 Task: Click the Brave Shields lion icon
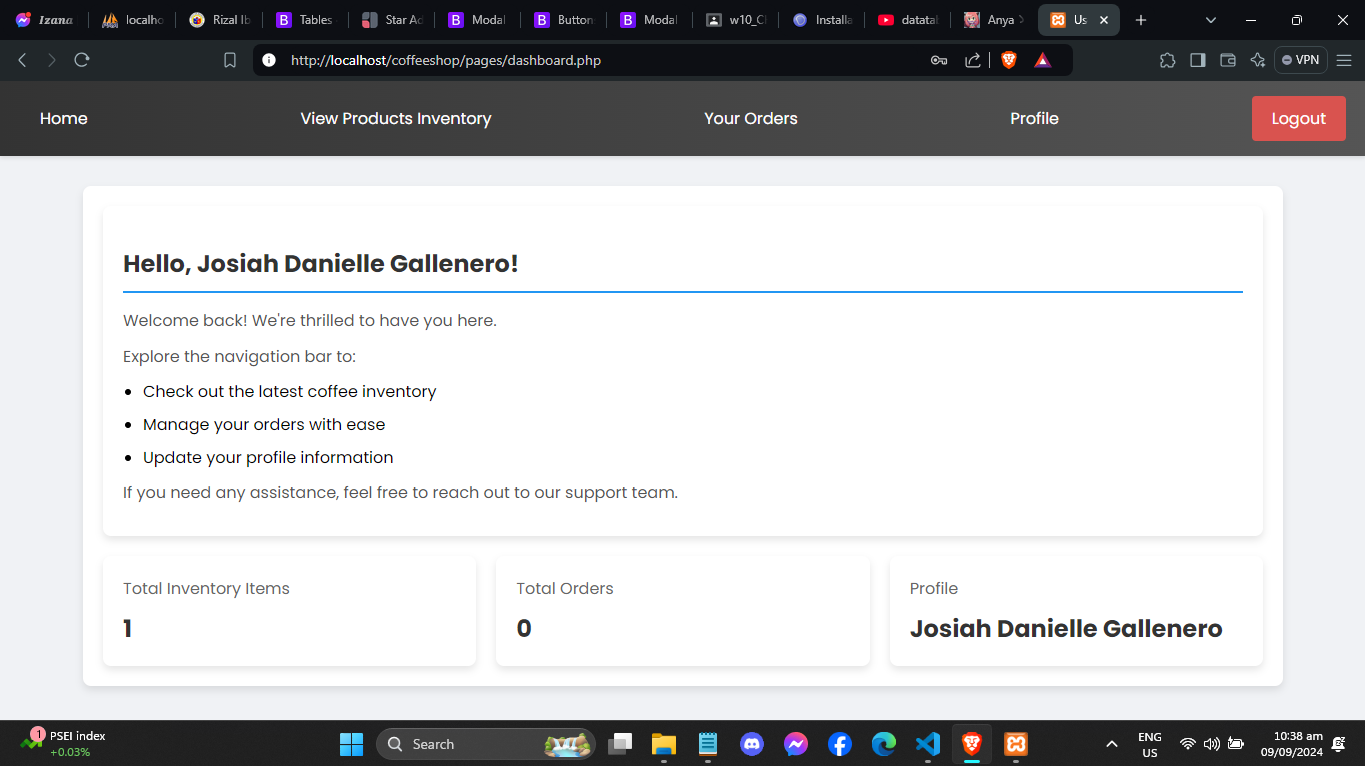1008,60
